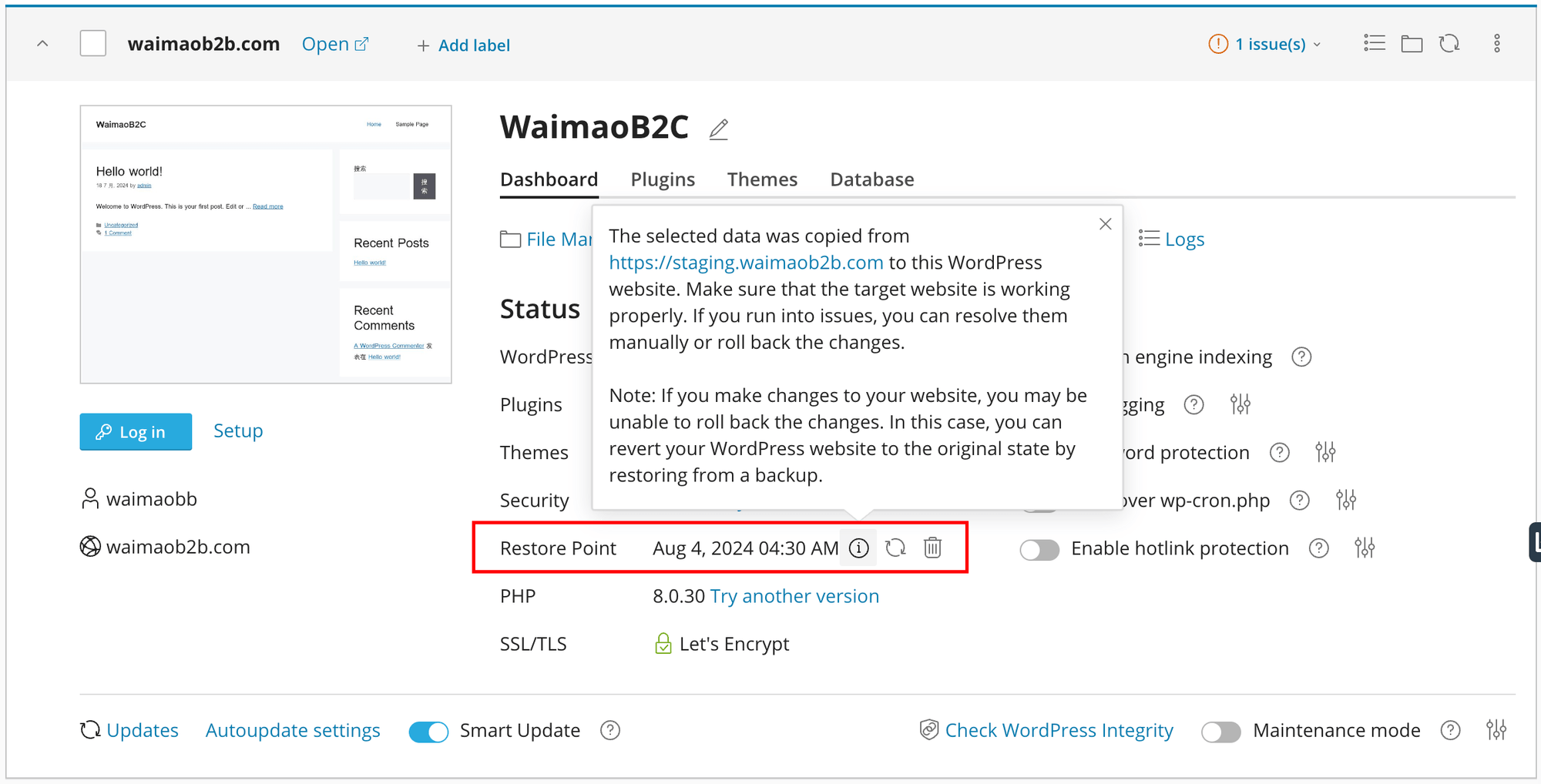Open Try another version for PHP
Image resolution: width=1541 pixels, height=784 pixels.
[794, 595]
